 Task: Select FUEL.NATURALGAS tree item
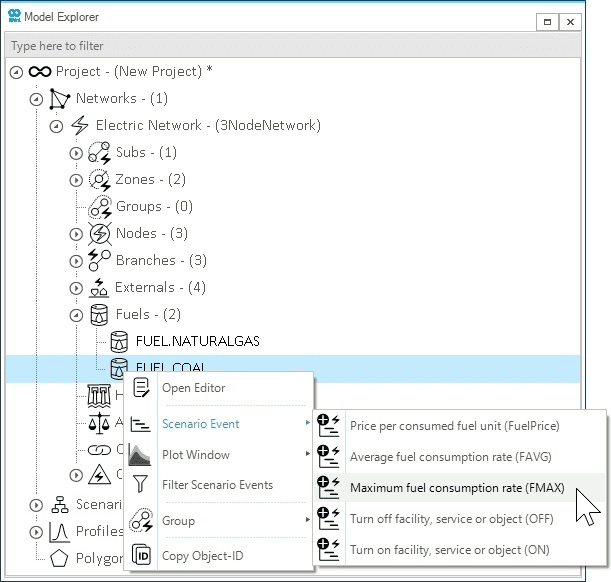pyautogui.click(x=197, y=342)
